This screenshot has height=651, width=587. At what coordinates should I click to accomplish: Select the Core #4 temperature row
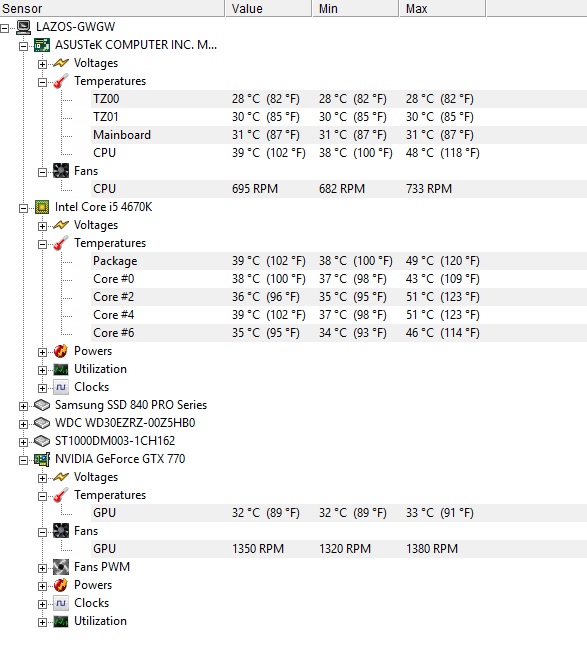(x=339, y=315)
